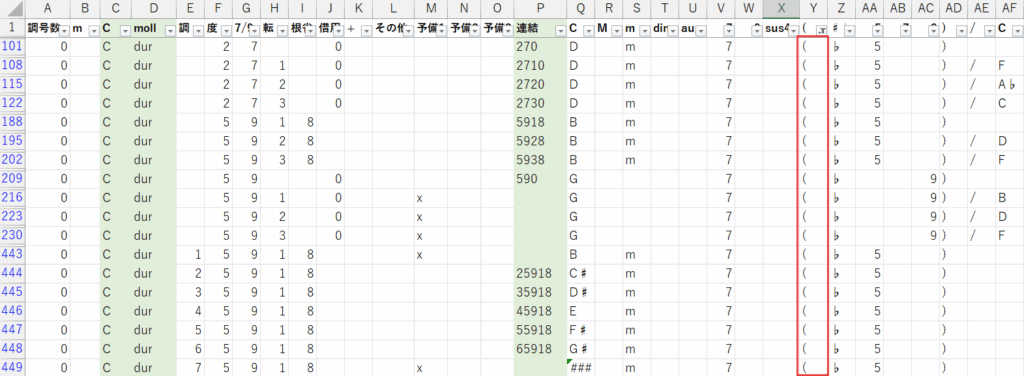Select row header 101
The width and height of the screenshot is (1024, 376).
[13, 47]
